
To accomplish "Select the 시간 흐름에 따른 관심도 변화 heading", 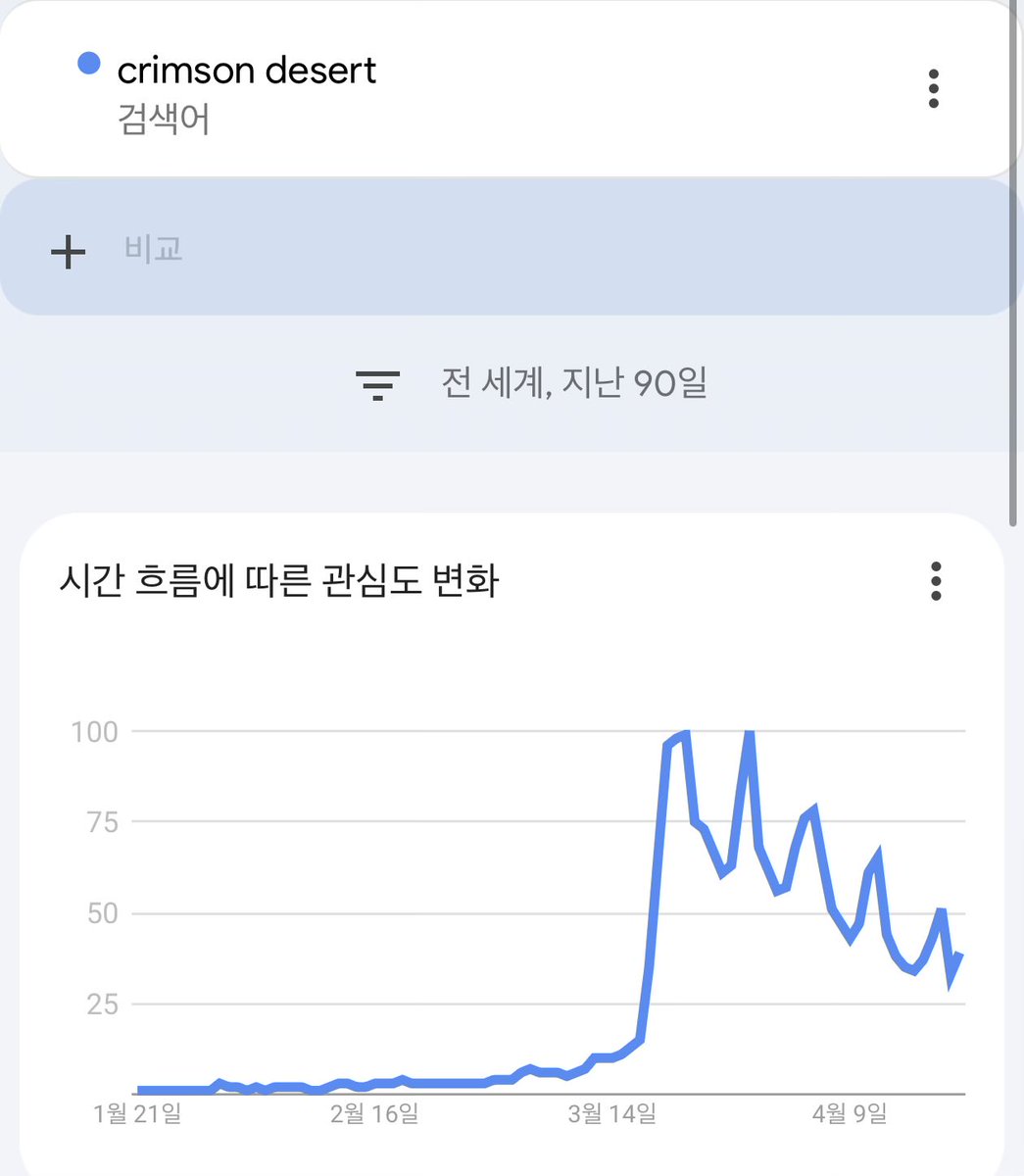I will click(279, 582).
